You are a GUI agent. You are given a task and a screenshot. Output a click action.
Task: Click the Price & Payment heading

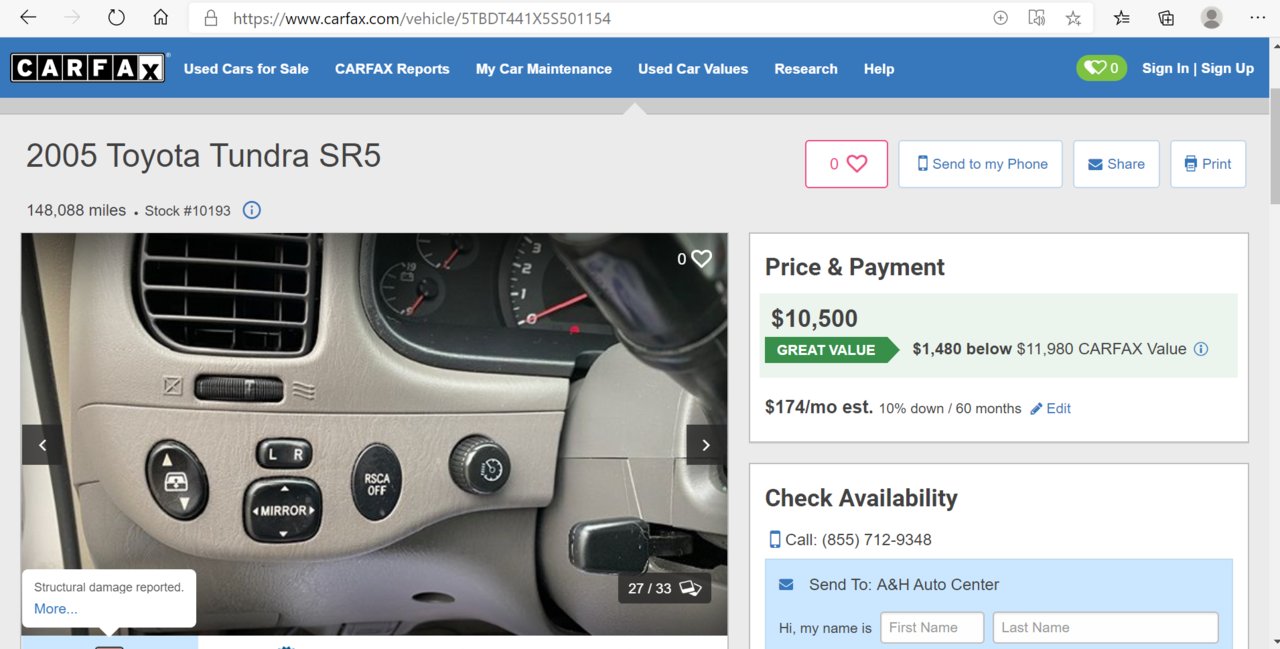coord(855,267)
